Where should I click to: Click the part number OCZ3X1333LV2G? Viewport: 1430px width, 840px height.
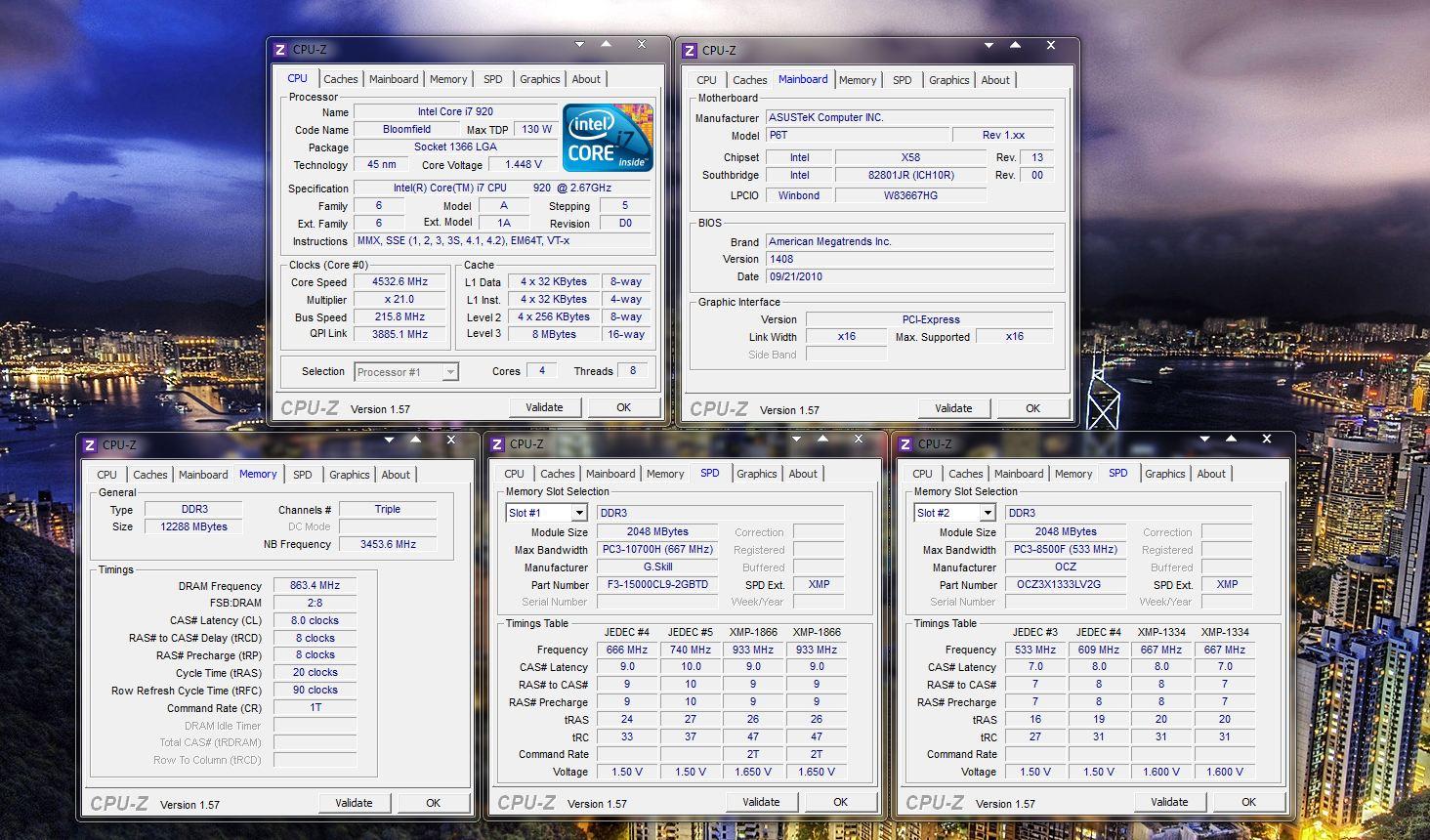pos(1066,584)
